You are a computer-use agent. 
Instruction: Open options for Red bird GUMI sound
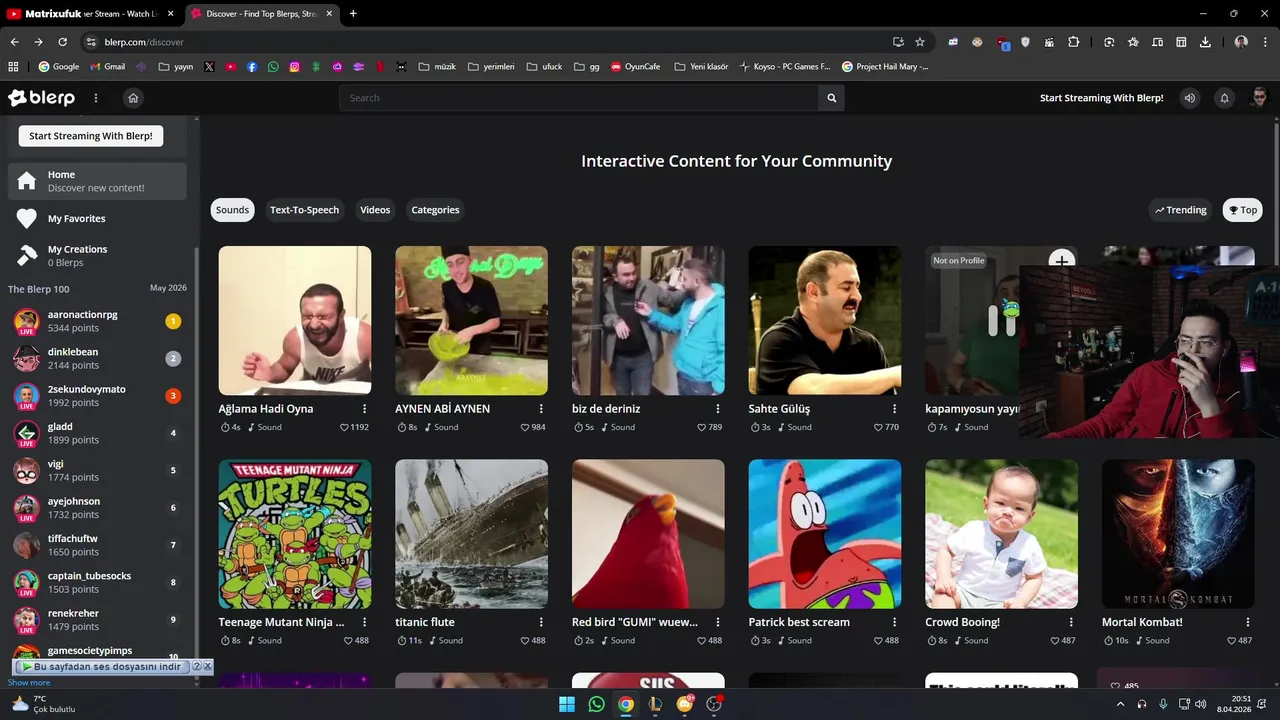click(718, 622)
